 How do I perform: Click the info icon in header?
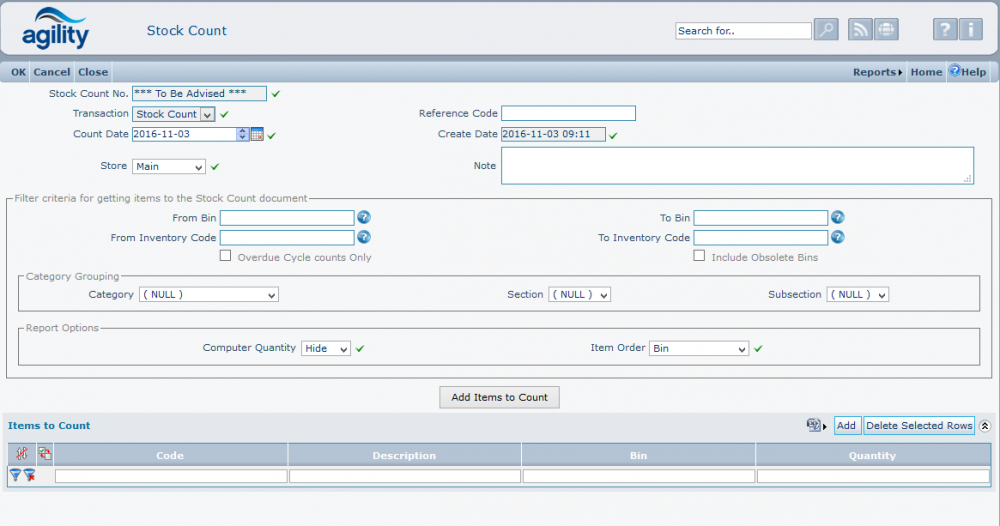pos(970,30)
